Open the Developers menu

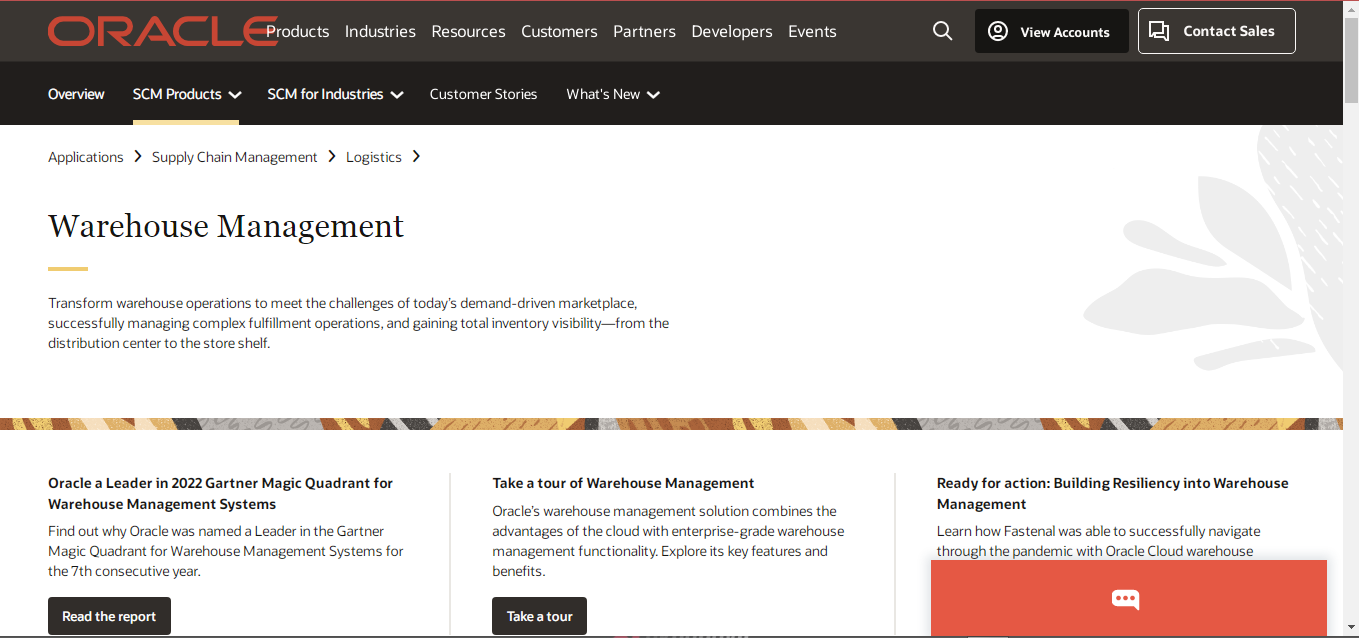732,31
